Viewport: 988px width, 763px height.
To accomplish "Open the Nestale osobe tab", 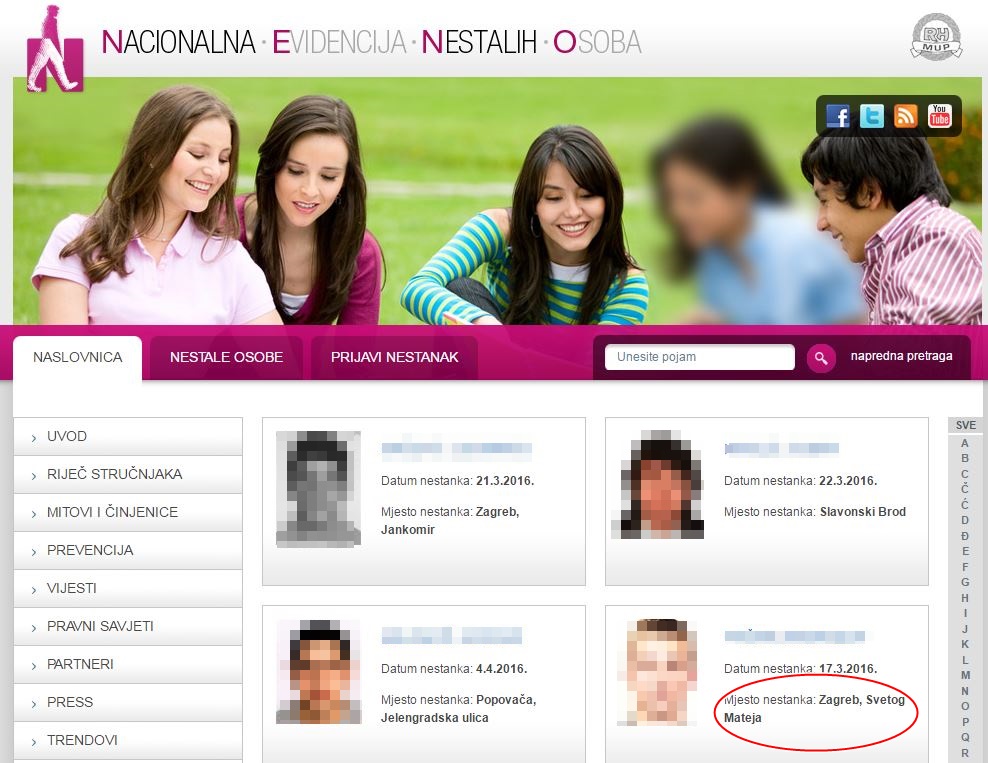I will click(x=226, y=357).
